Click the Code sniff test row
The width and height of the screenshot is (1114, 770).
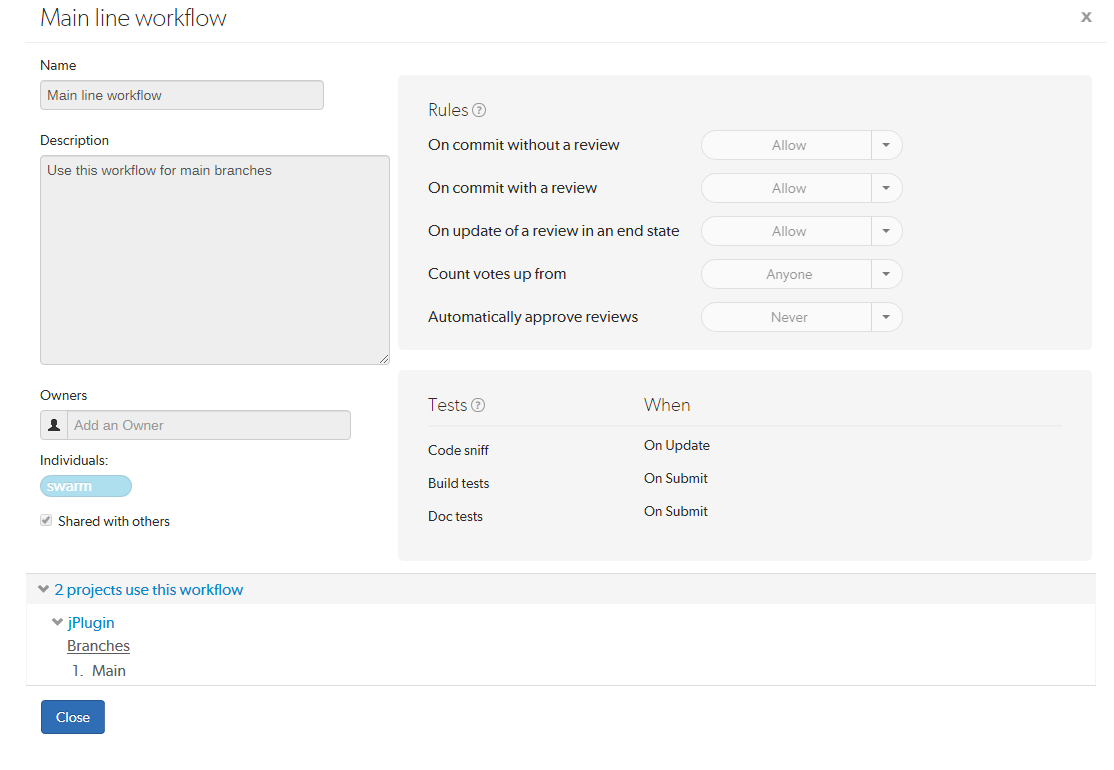click(x=458, y=450)
